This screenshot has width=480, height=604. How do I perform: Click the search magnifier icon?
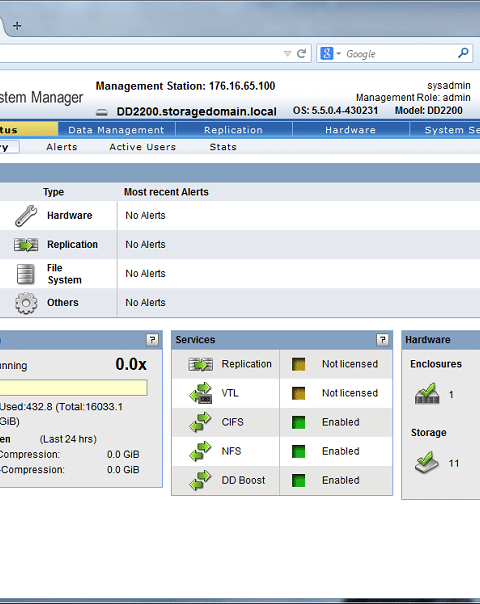(x=463, y=53)
